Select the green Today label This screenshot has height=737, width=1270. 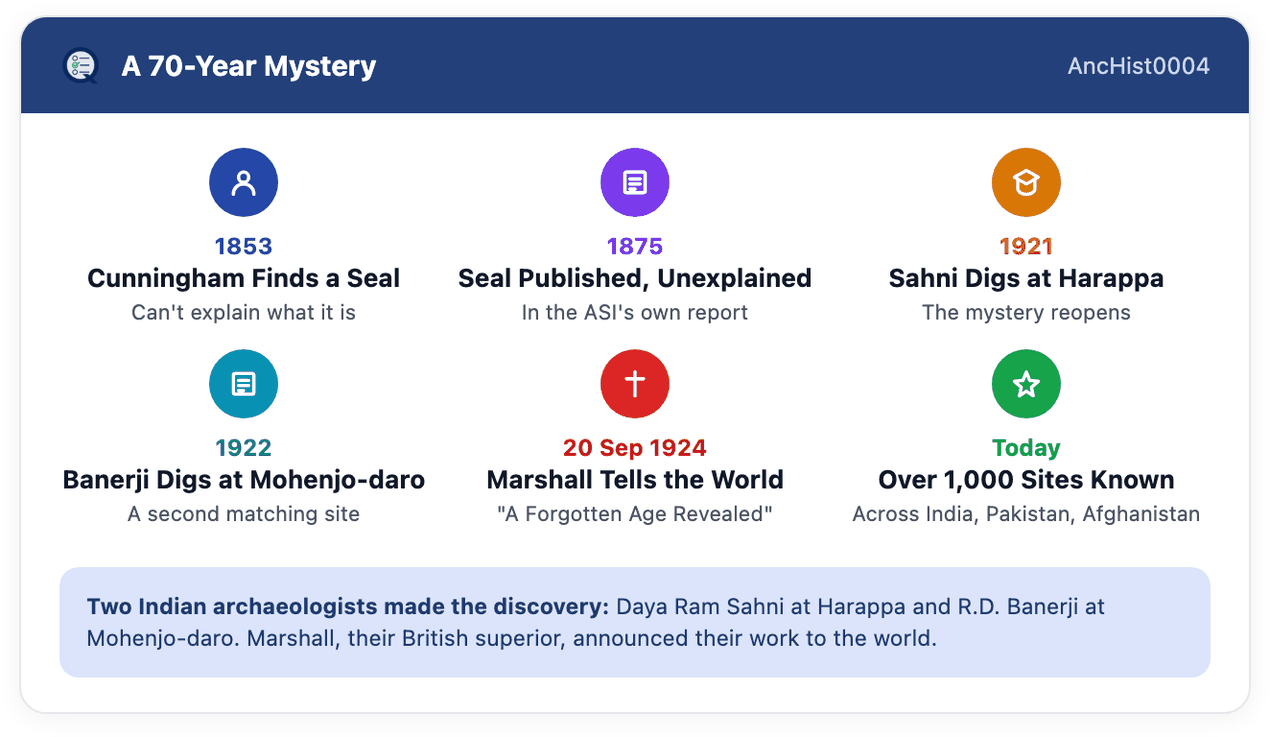click(x=1026, y=448)
